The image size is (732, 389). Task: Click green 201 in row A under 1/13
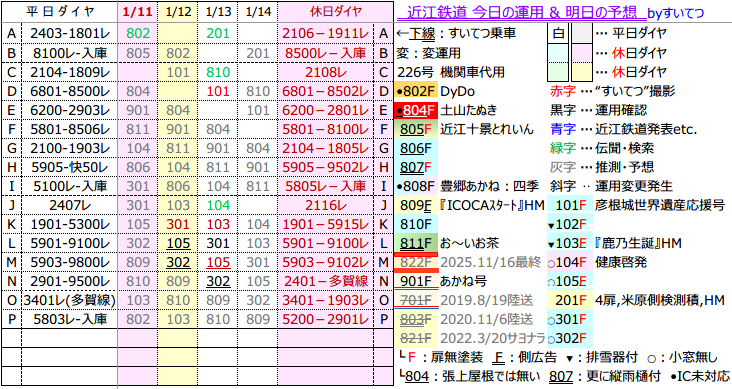218,34
